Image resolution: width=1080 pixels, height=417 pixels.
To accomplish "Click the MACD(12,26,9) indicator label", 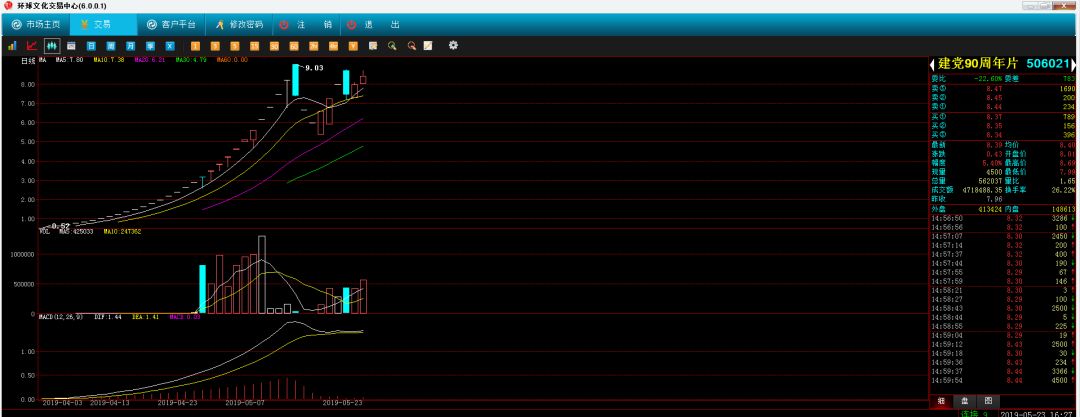I will [61, 316].
